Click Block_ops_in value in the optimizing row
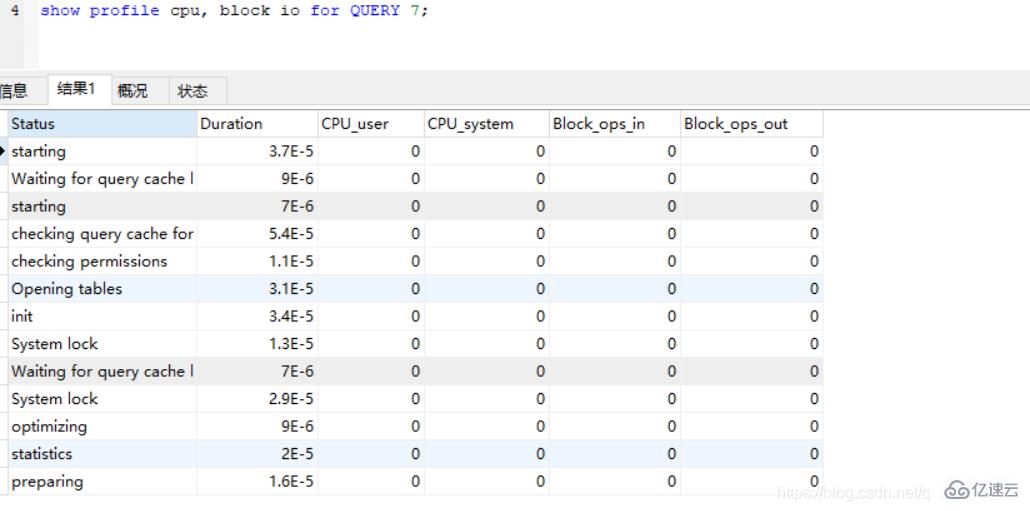This screenshot has height=511, width=1030. pyautogui.click(x=671, y=427)
